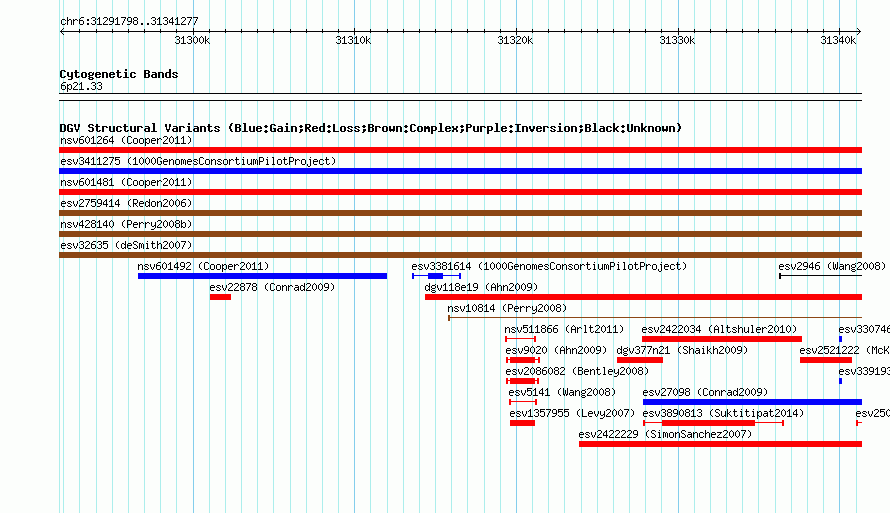Click the 31300k ruler tick label
The image size is (890, 513).
pos(192,40)
